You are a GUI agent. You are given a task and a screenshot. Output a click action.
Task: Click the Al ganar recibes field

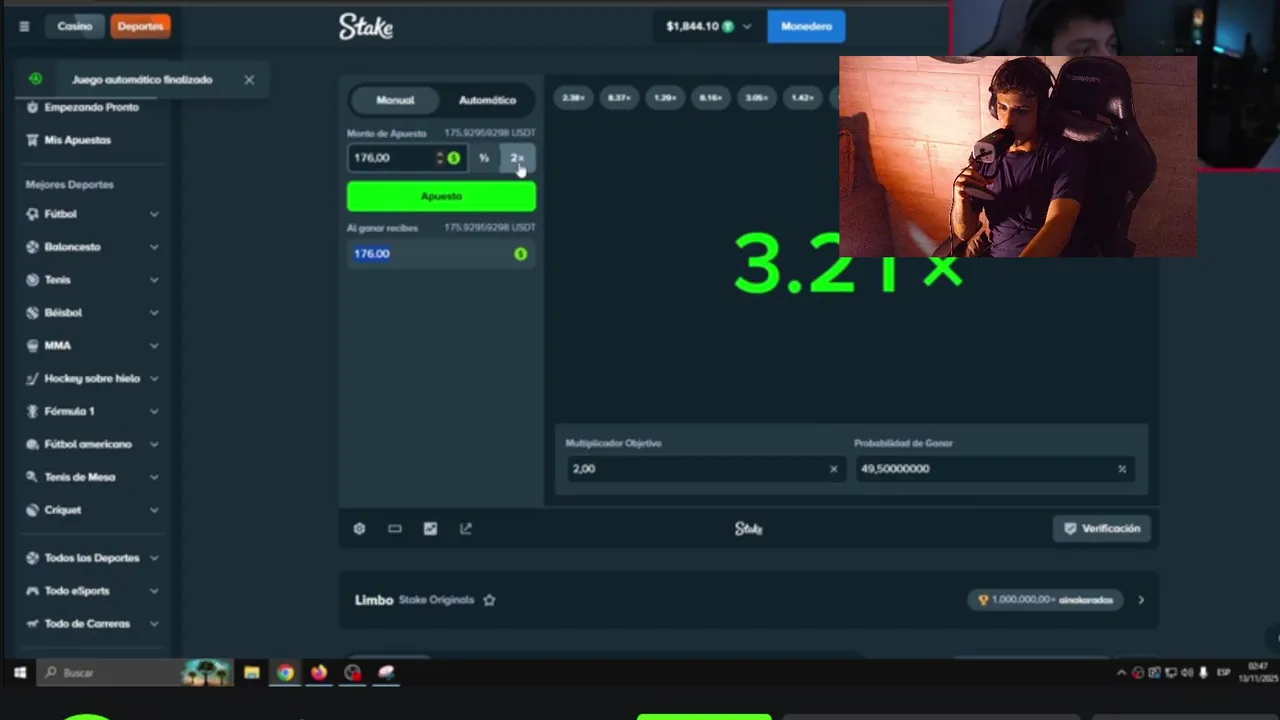coord(441,254)
